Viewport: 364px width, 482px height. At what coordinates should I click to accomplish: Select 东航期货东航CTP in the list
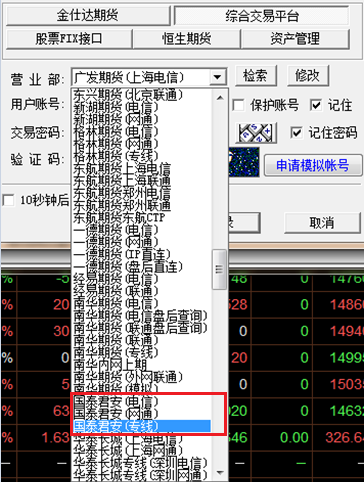click(x=142, y=217)
